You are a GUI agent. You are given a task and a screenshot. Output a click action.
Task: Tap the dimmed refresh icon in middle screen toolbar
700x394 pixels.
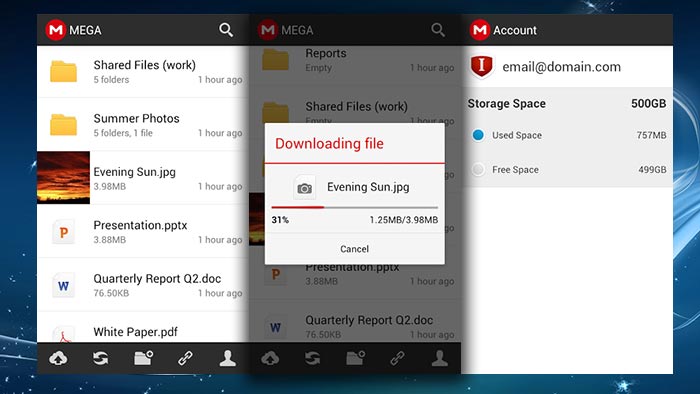click(312, 358)
